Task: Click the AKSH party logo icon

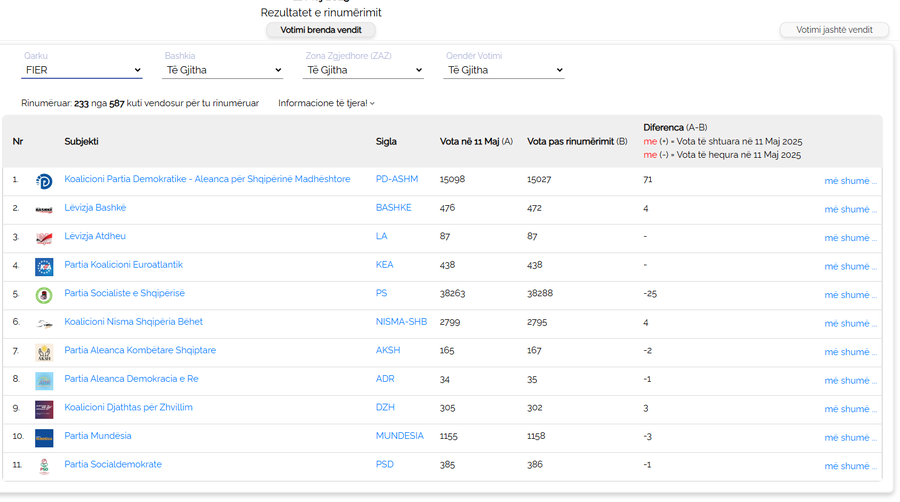Action: coord(44,352)
